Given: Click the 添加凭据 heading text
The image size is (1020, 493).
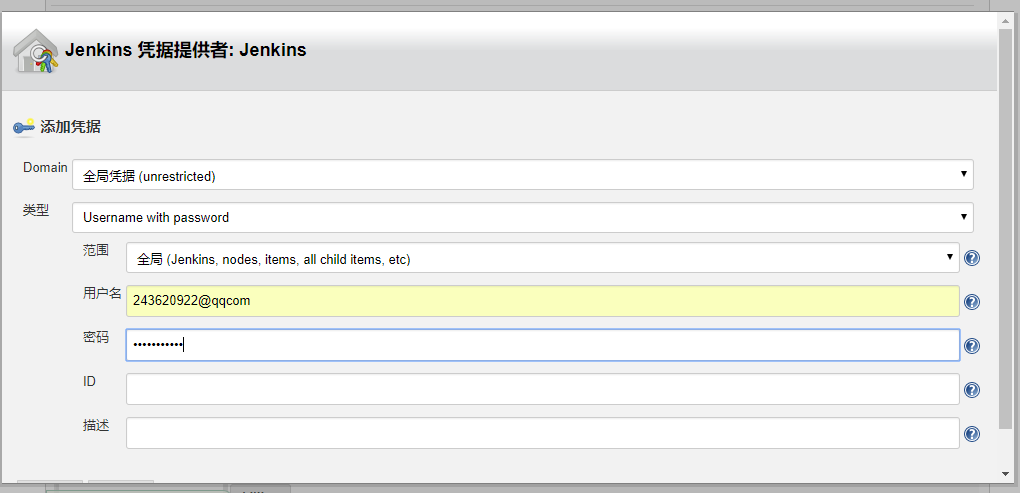Looking at the screenshot, I should 70,127.
